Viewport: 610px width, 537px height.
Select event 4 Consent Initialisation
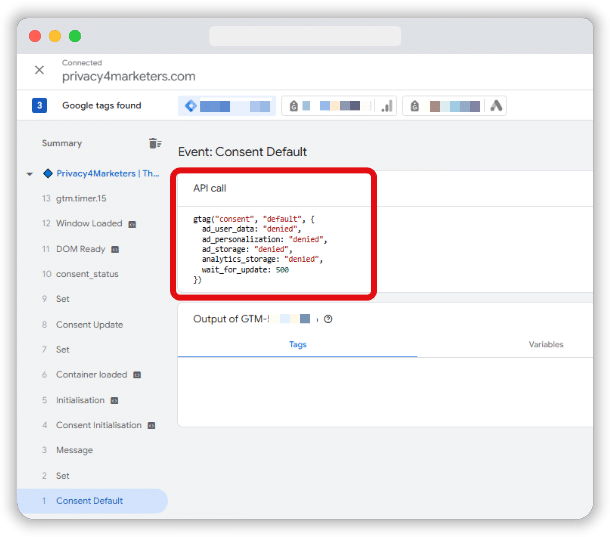coord(92,425)
